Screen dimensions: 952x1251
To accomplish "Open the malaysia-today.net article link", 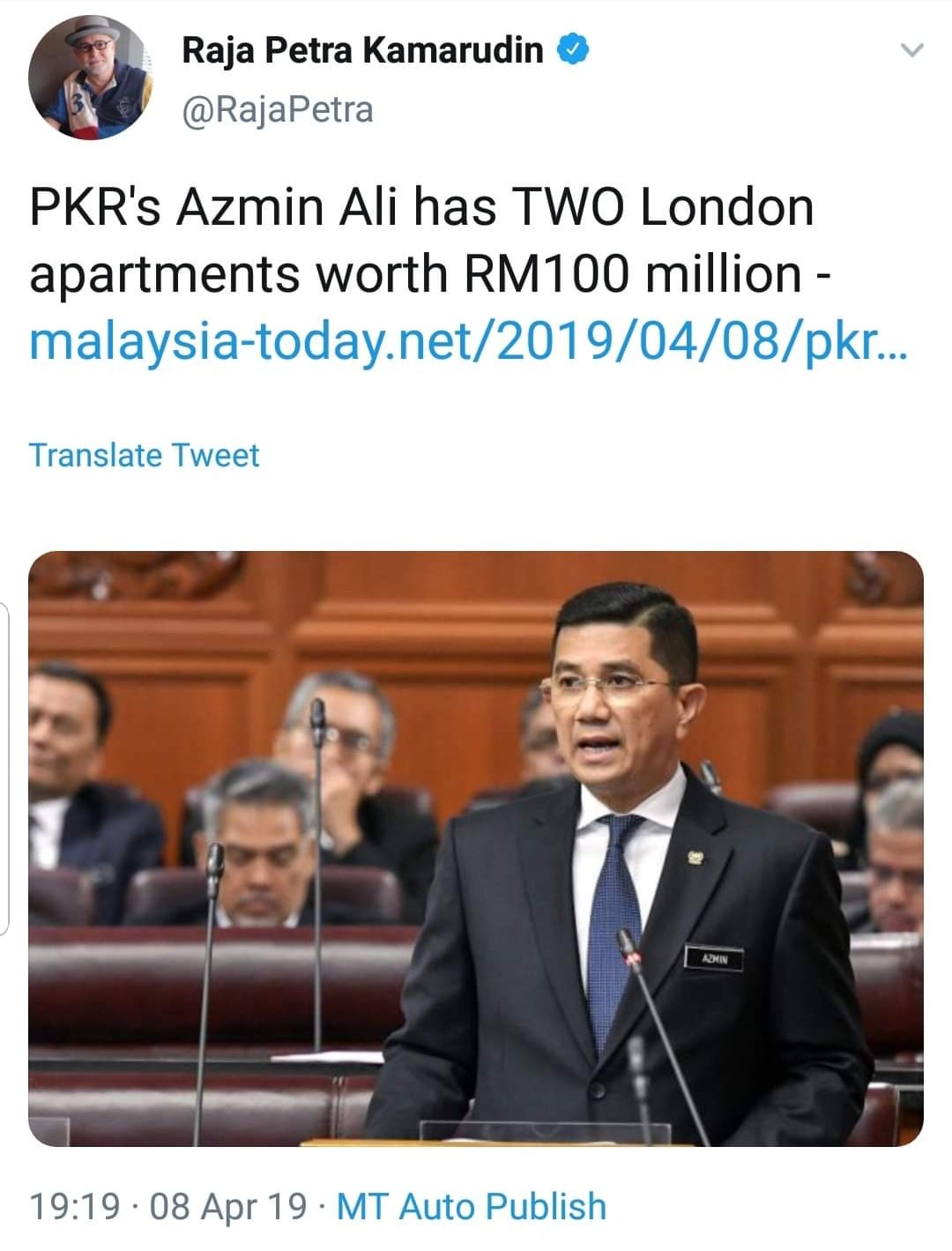I will [x=467, y=340].
